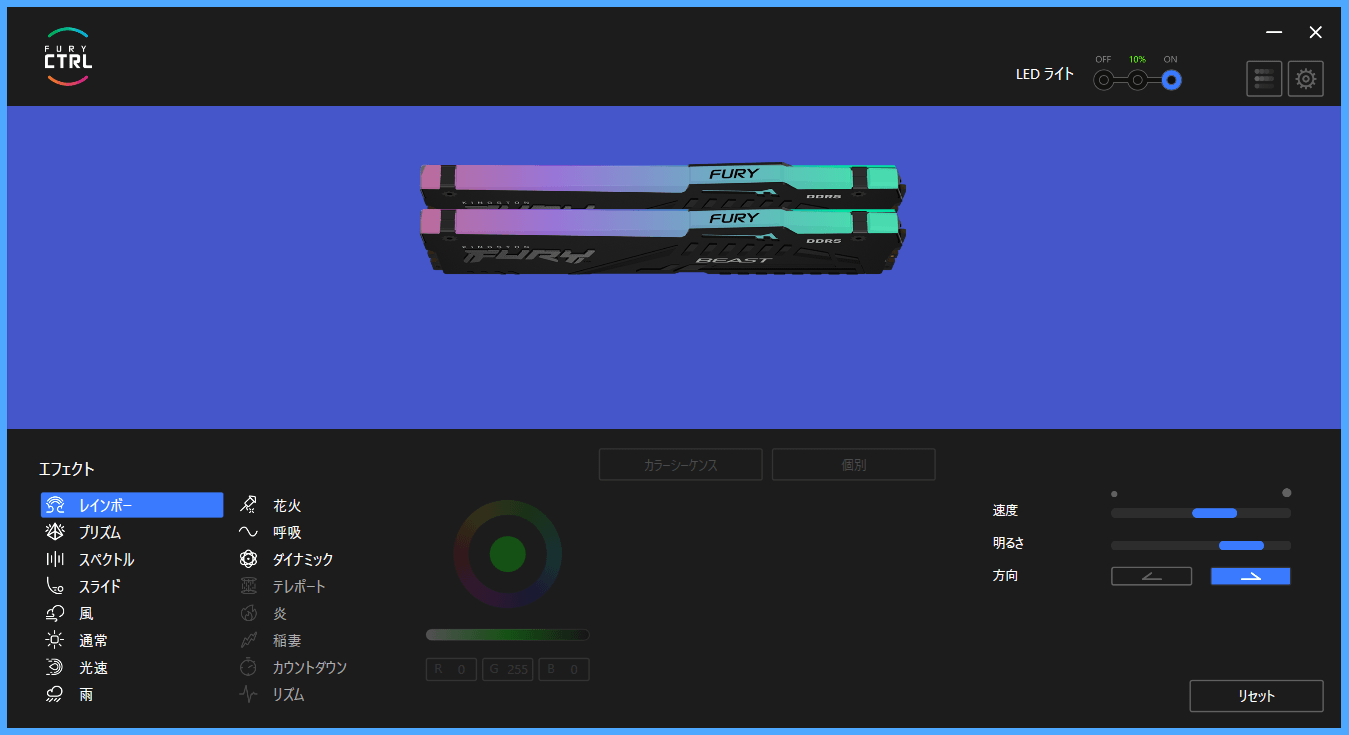Click the rainbow effect icon next to レインボー
This screenshot has width=1349, height=735.
[56, 506]
